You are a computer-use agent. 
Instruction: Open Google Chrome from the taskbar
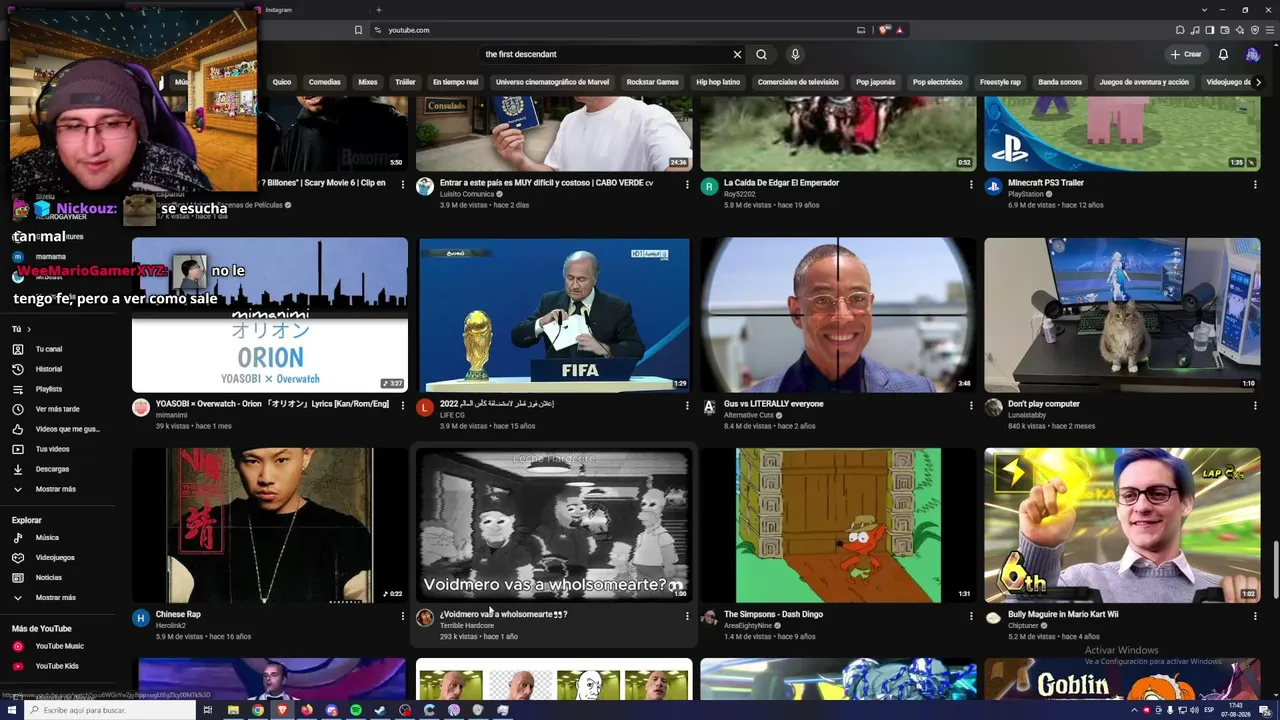[258, 710]
